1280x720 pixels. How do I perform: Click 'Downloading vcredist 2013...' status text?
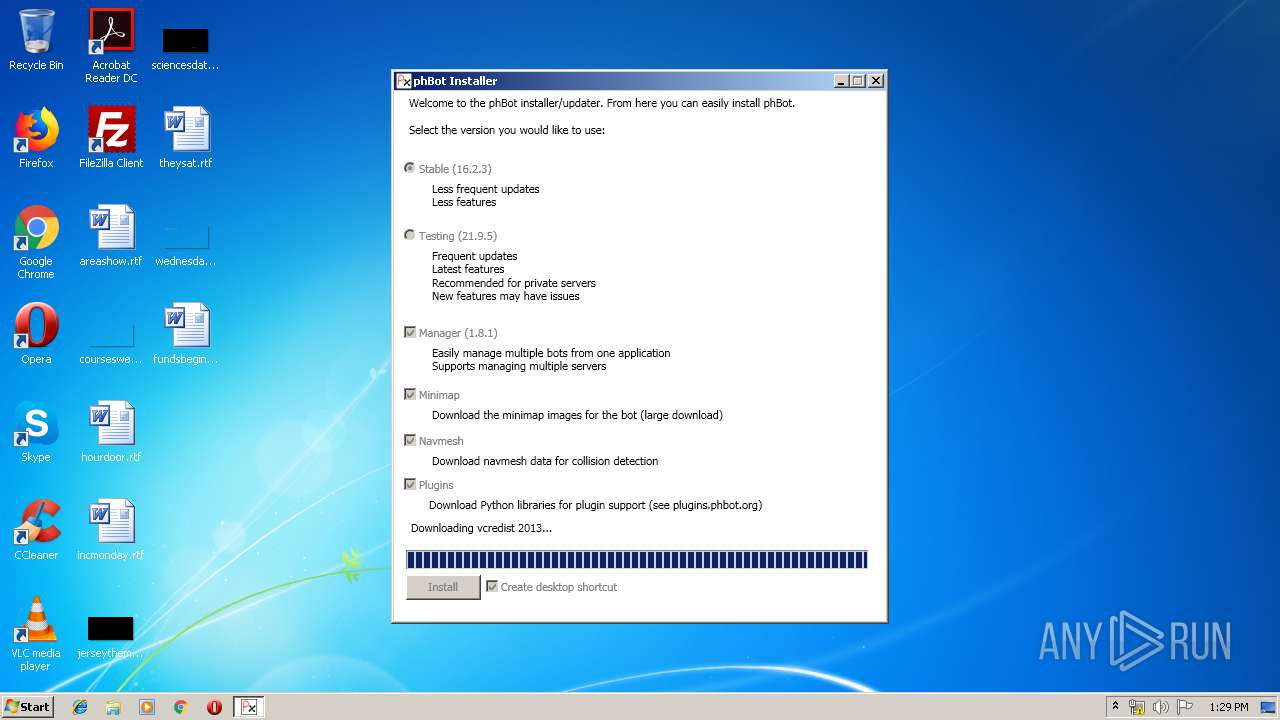pos(481,528)
